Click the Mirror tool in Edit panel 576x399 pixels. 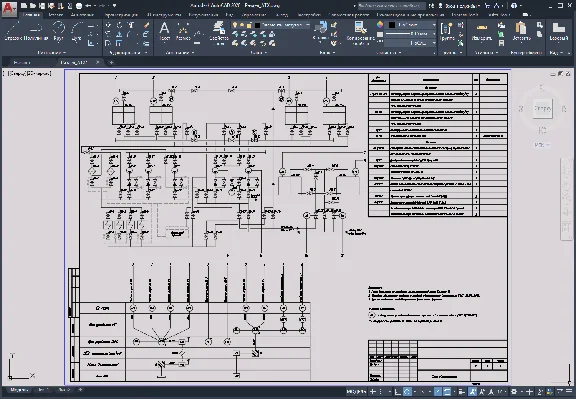[119, 34]
